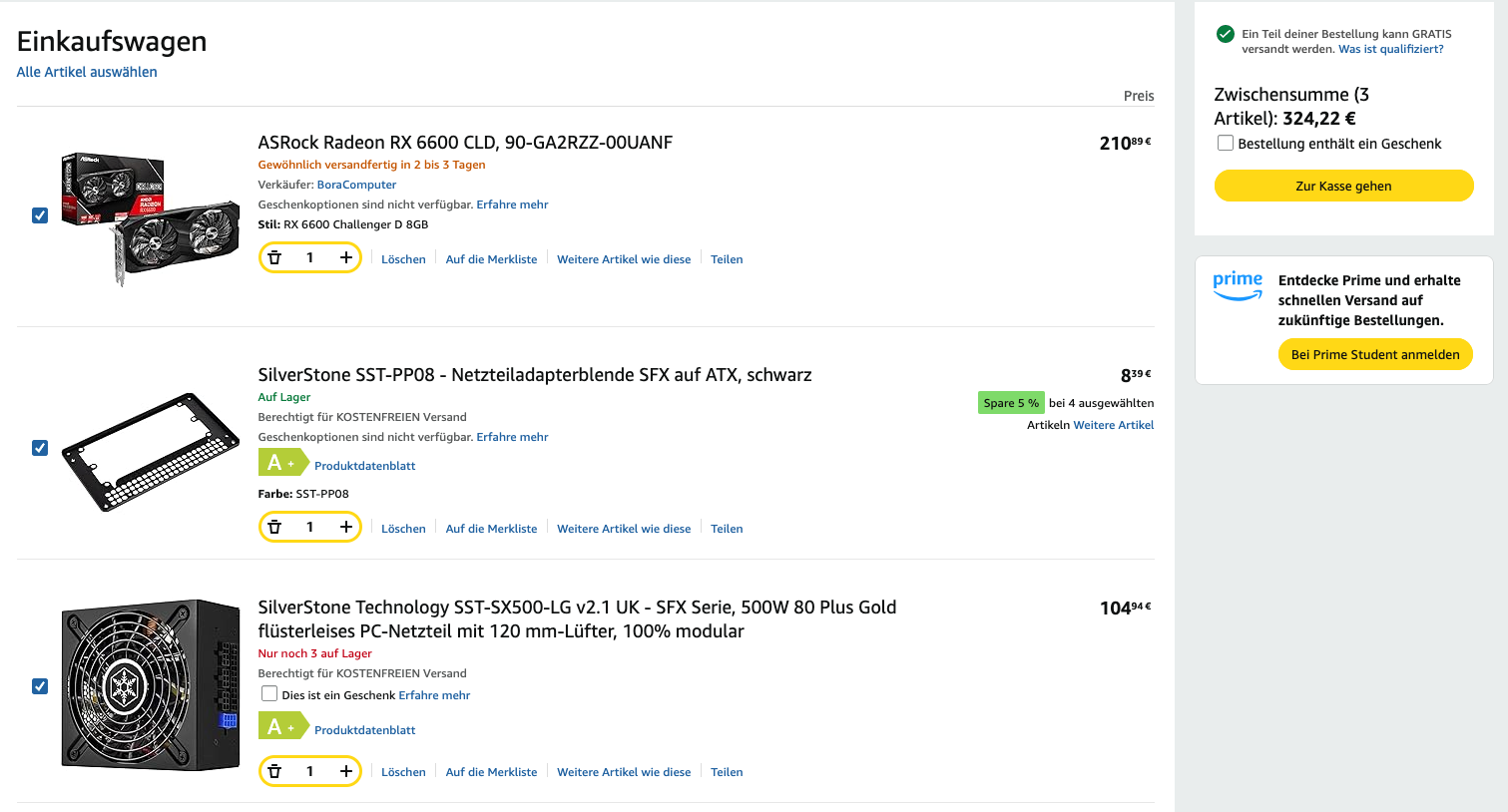Click 'Was ist qualifiziert?' link
Image resolution: width=1508 pixels, height=812 pixels.
pos(1390,49)
